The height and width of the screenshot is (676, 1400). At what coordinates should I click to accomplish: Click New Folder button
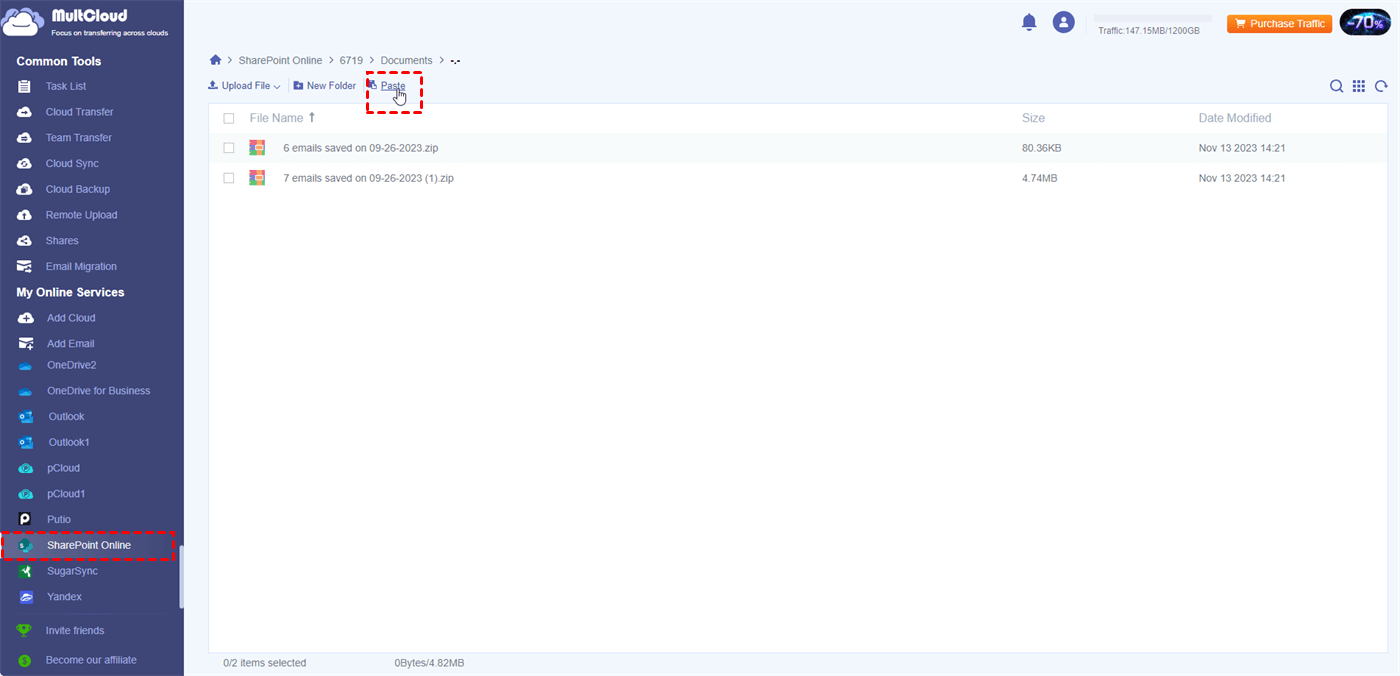pyautogui.click(x=324, y=86)
